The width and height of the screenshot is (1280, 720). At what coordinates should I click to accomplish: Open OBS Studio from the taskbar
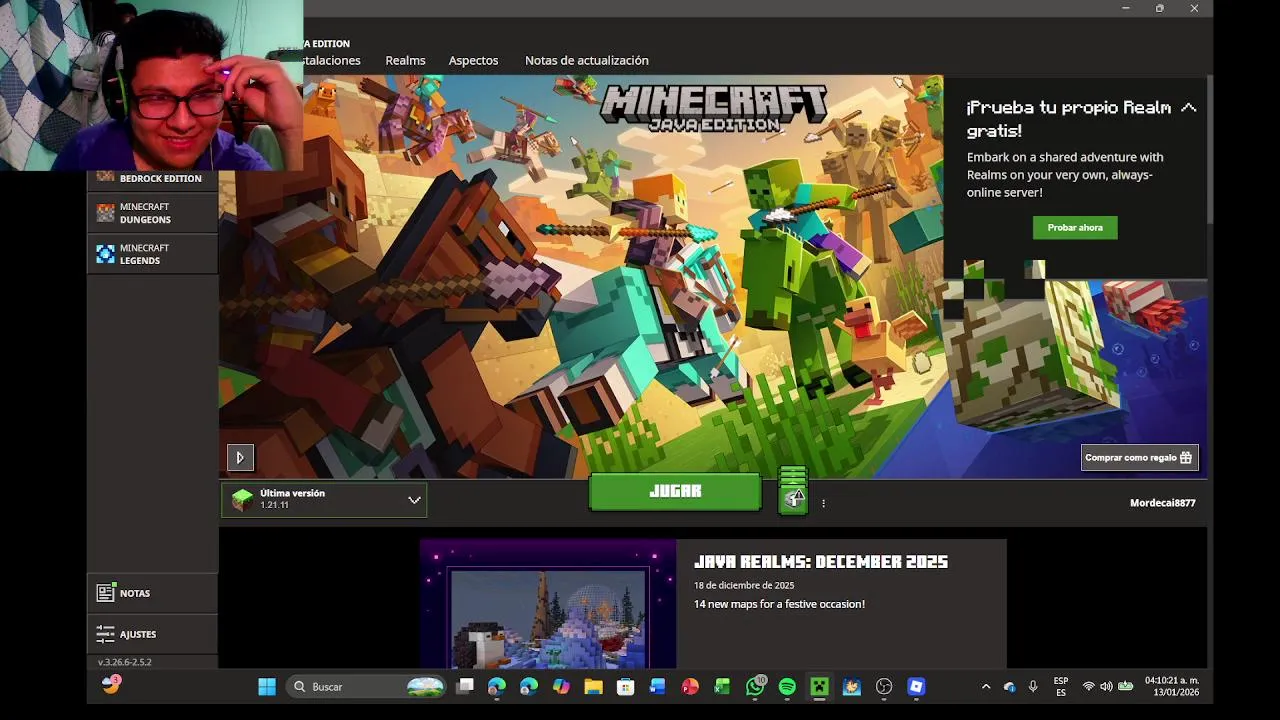(884, 687)
